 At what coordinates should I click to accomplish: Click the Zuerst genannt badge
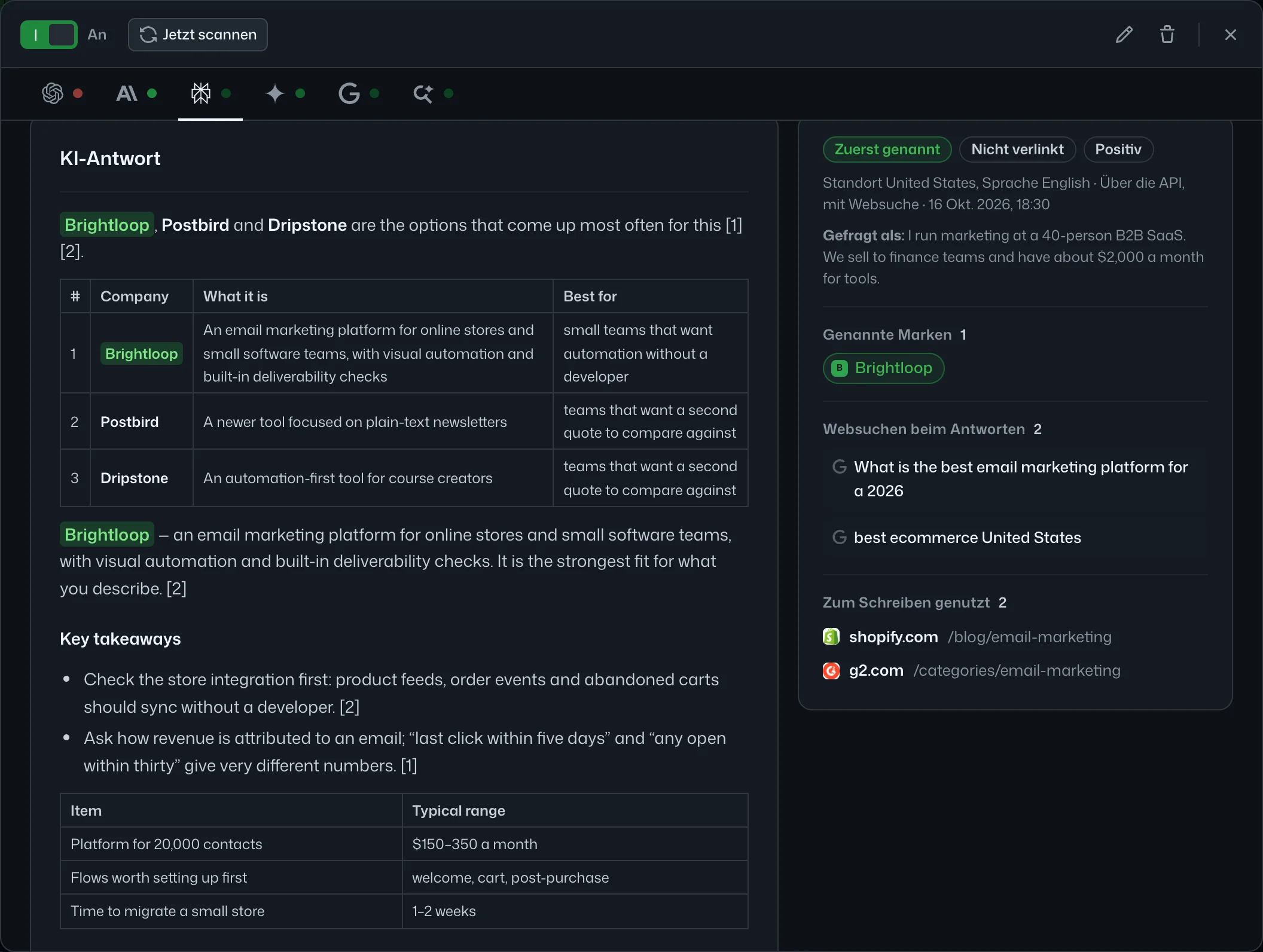[x=887, y=149]
